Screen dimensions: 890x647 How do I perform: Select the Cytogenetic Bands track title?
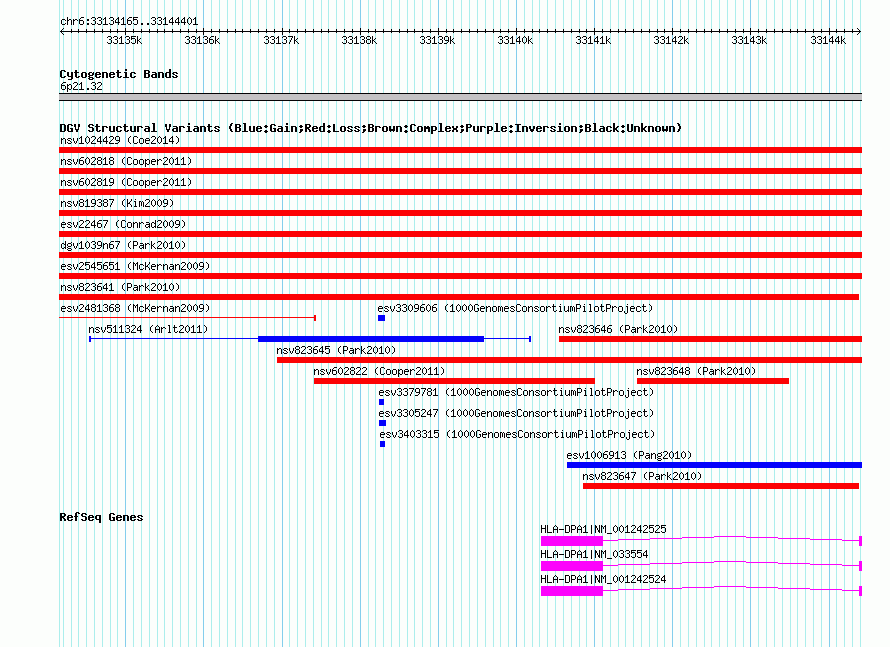tap(119, 74)
